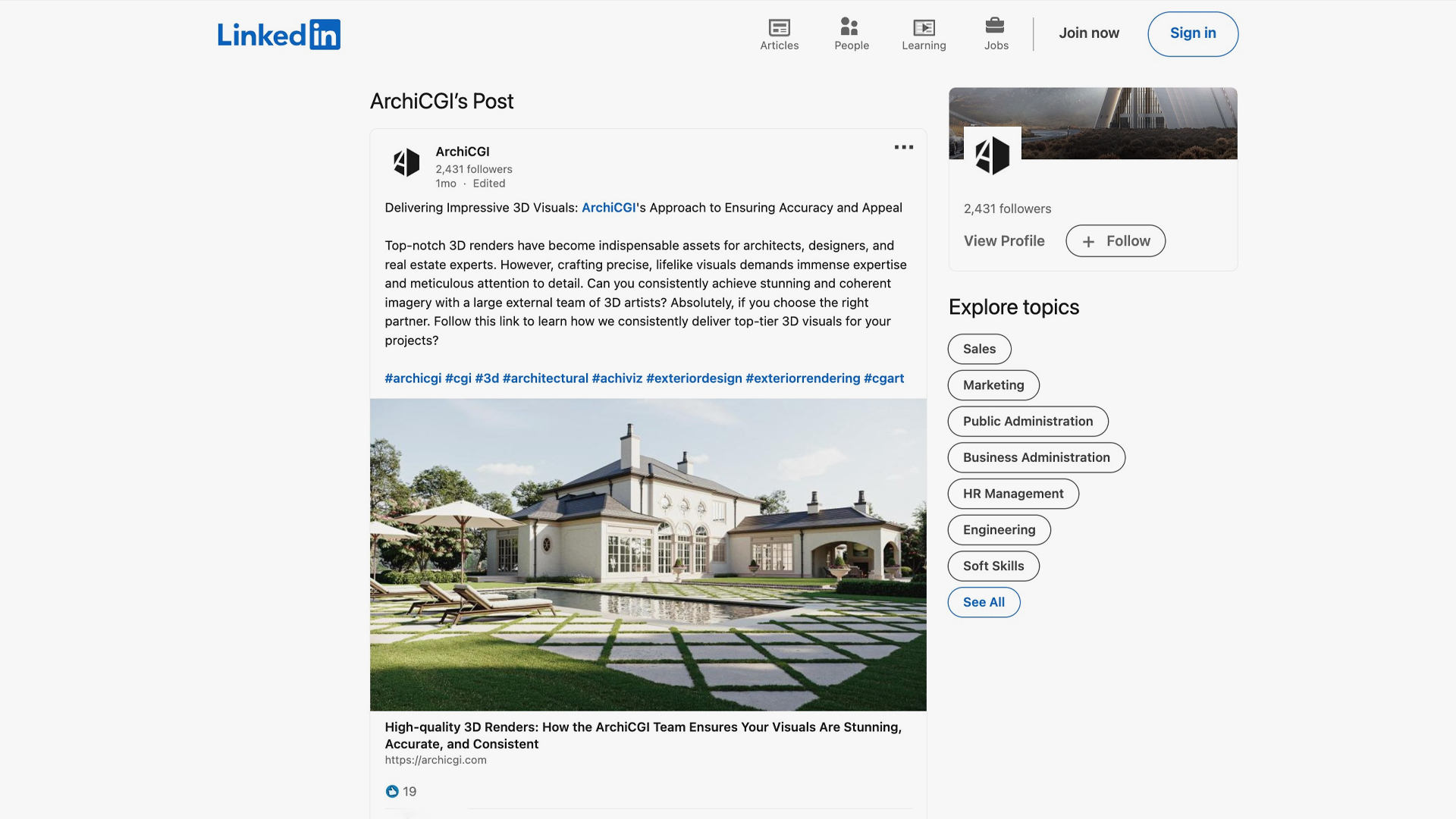The image size is (1456, 819).
Task: Click the Sign in button
Action: pyautogui.click(x=1193, y=33)
